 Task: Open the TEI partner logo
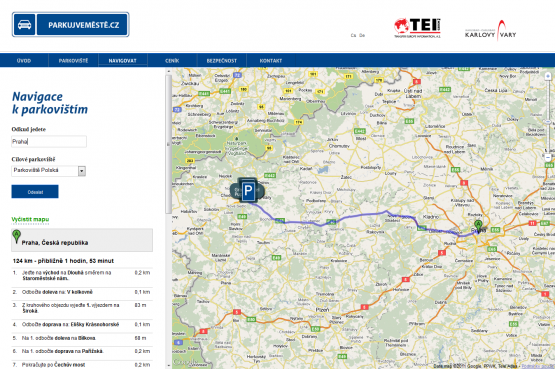point(418,28)
